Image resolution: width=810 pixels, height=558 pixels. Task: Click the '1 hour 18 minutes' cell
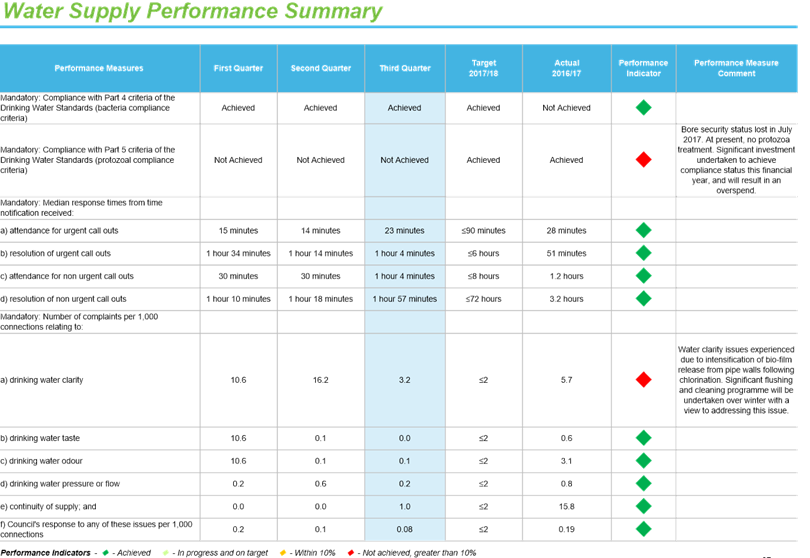[321, 299]
